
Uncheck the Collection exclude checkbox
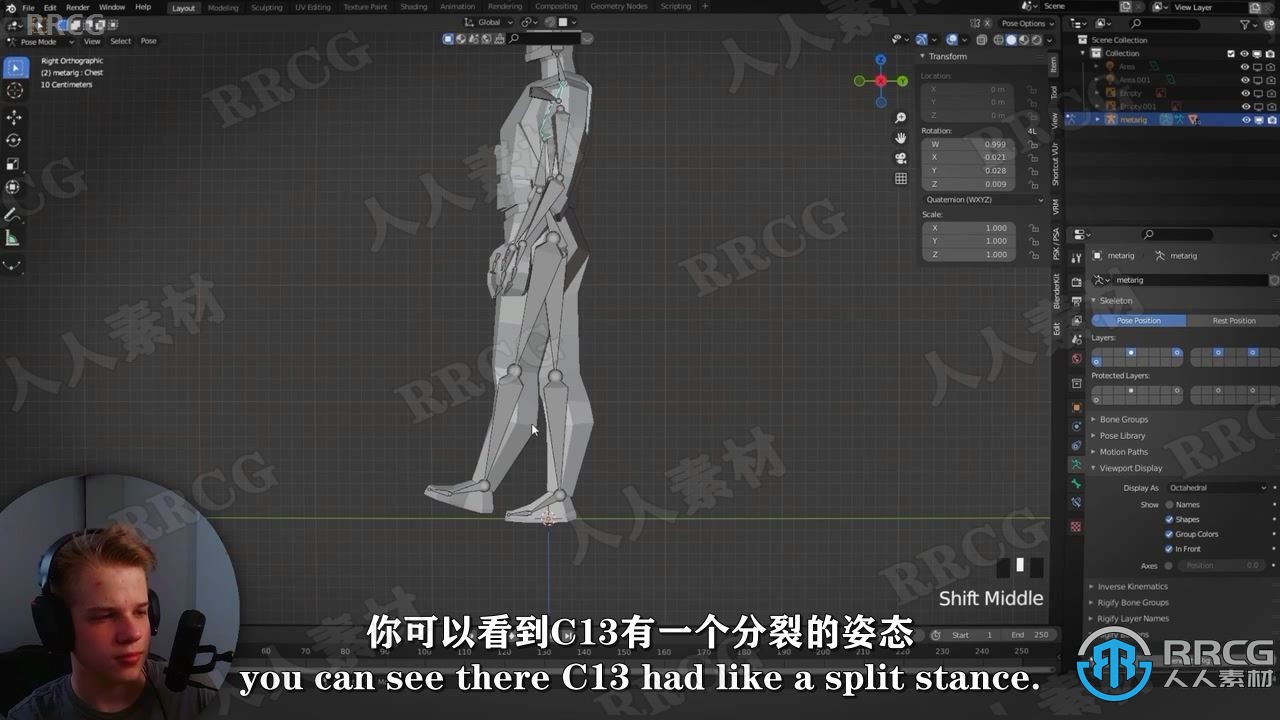(1231, 53)
